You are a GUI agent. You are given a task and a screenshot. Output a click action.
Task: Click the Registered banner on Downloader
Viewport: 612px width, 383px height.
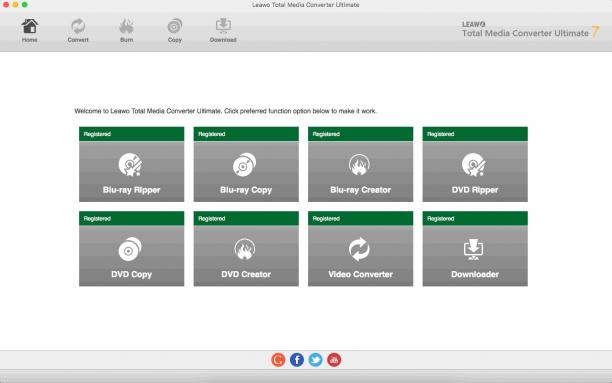(475, 218)
